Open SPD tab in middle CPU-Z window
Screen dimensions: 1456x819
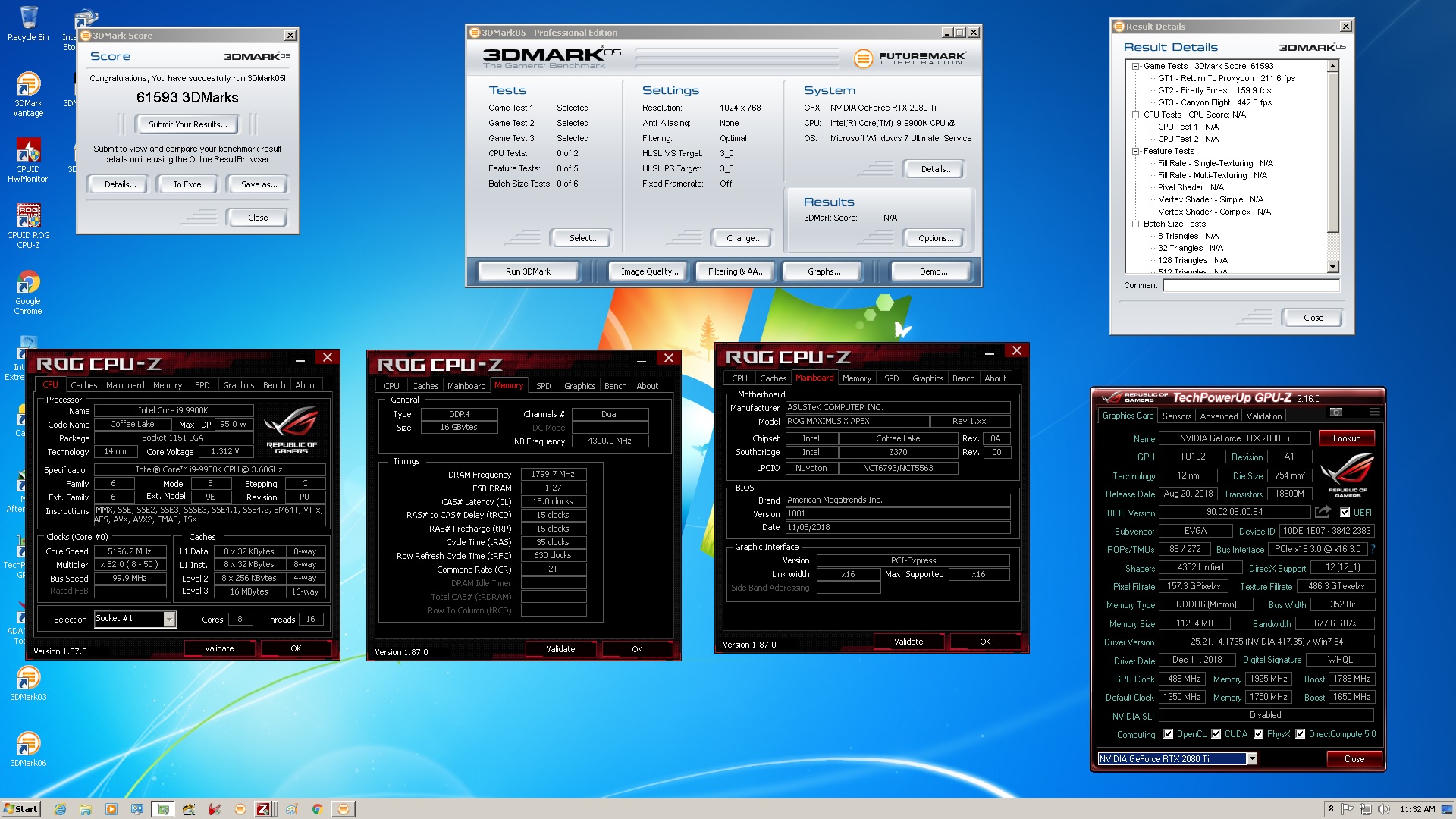click(544, 386)
